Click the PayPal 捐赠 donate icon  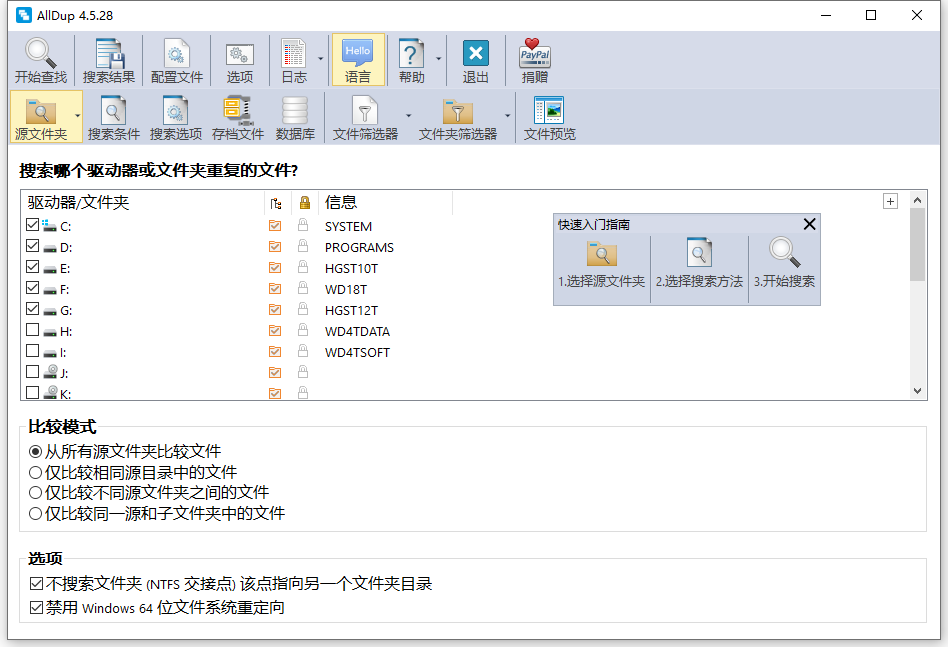pos(534,53)
